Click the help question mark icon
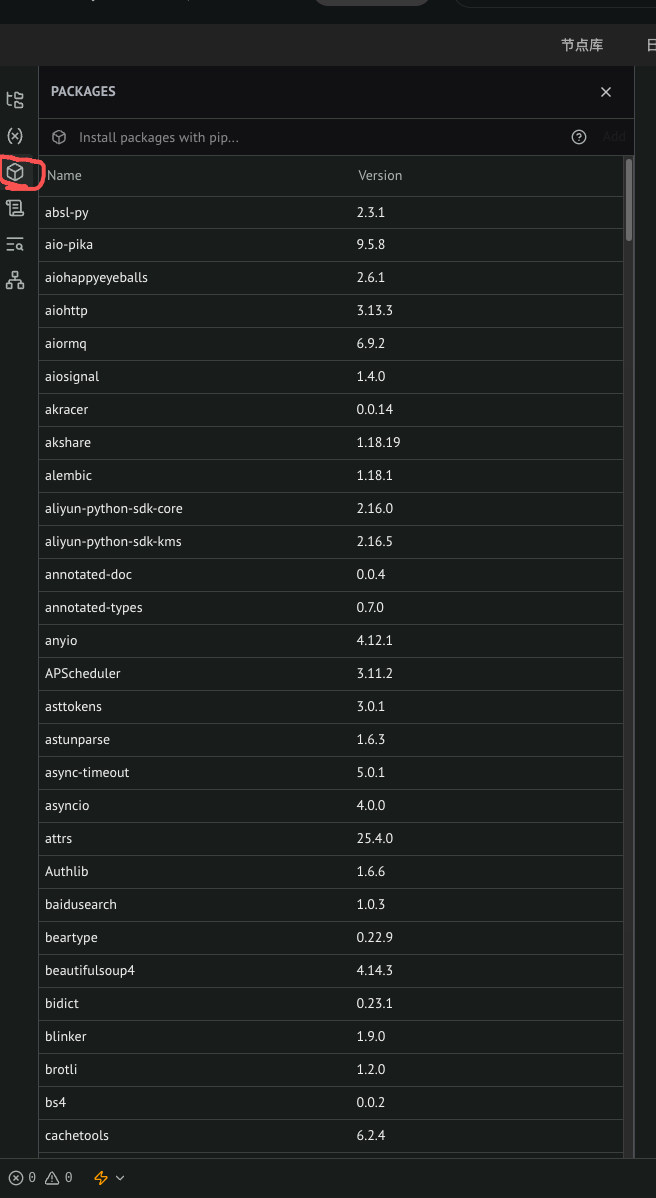The width and height of the screenshot is (656, 1198). coord(579,137)
